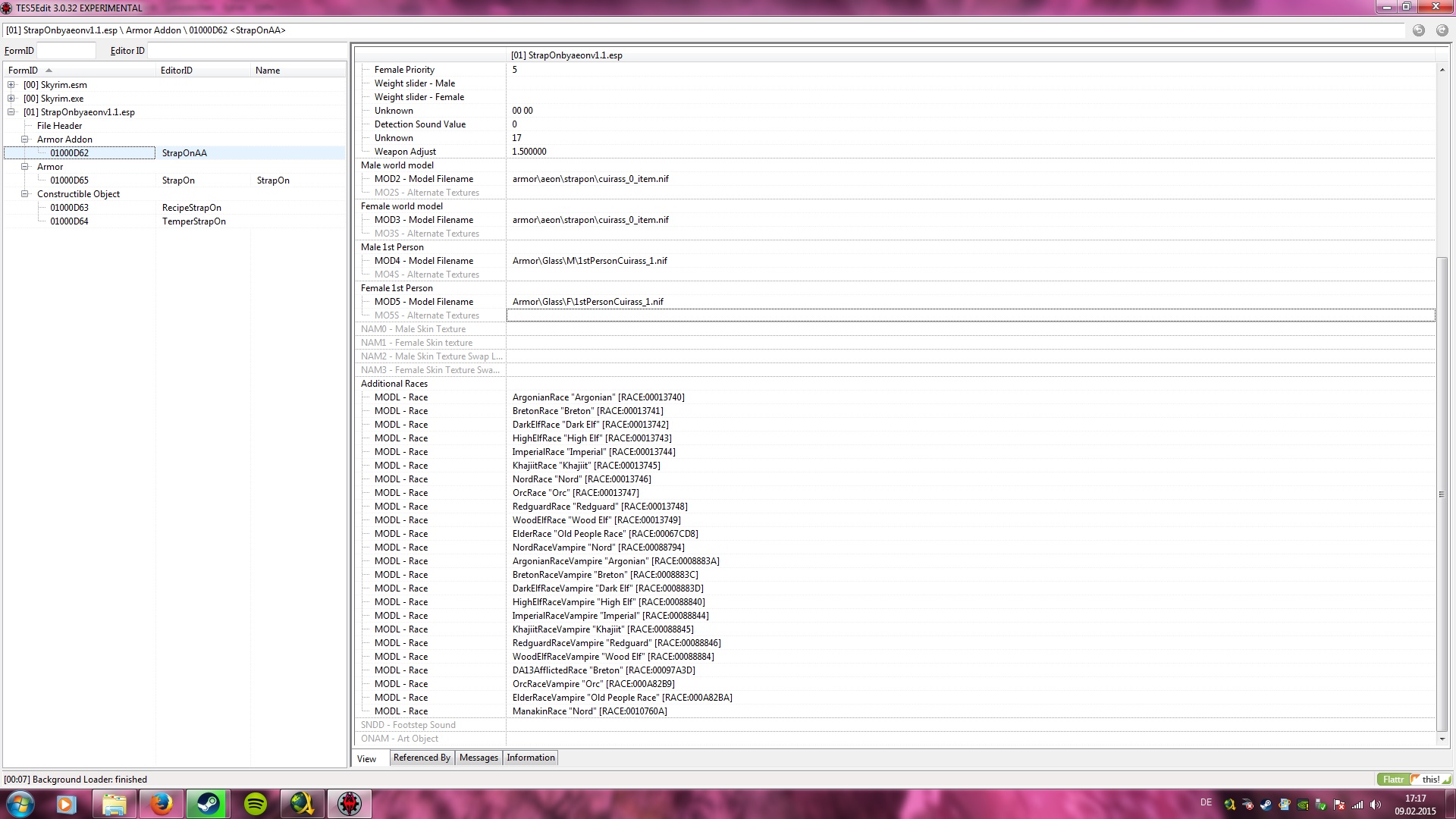Select record 01000D65 StrapOn
This screenshot has height=819, width=1456.
coord(174,180)
